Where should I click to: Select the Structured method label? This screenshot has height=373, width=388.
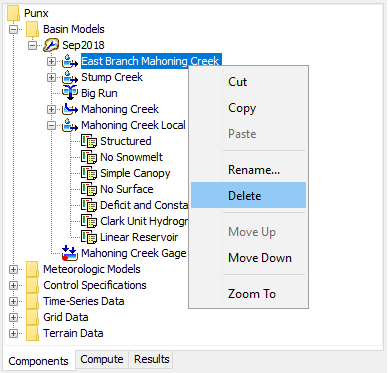coord(126,141)
